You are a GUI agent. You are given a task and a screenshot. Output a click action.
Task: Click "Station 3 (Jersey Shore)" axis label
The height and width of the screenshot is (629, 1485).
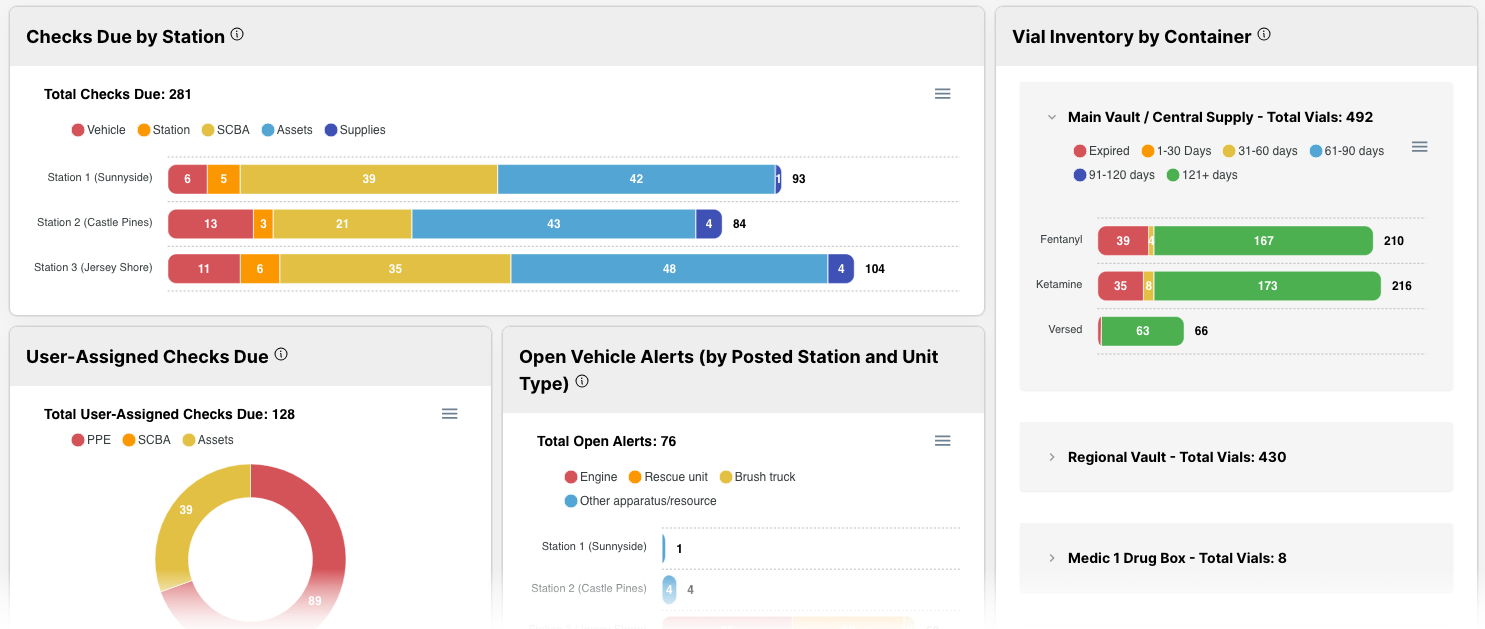click(x=93, y=268)
